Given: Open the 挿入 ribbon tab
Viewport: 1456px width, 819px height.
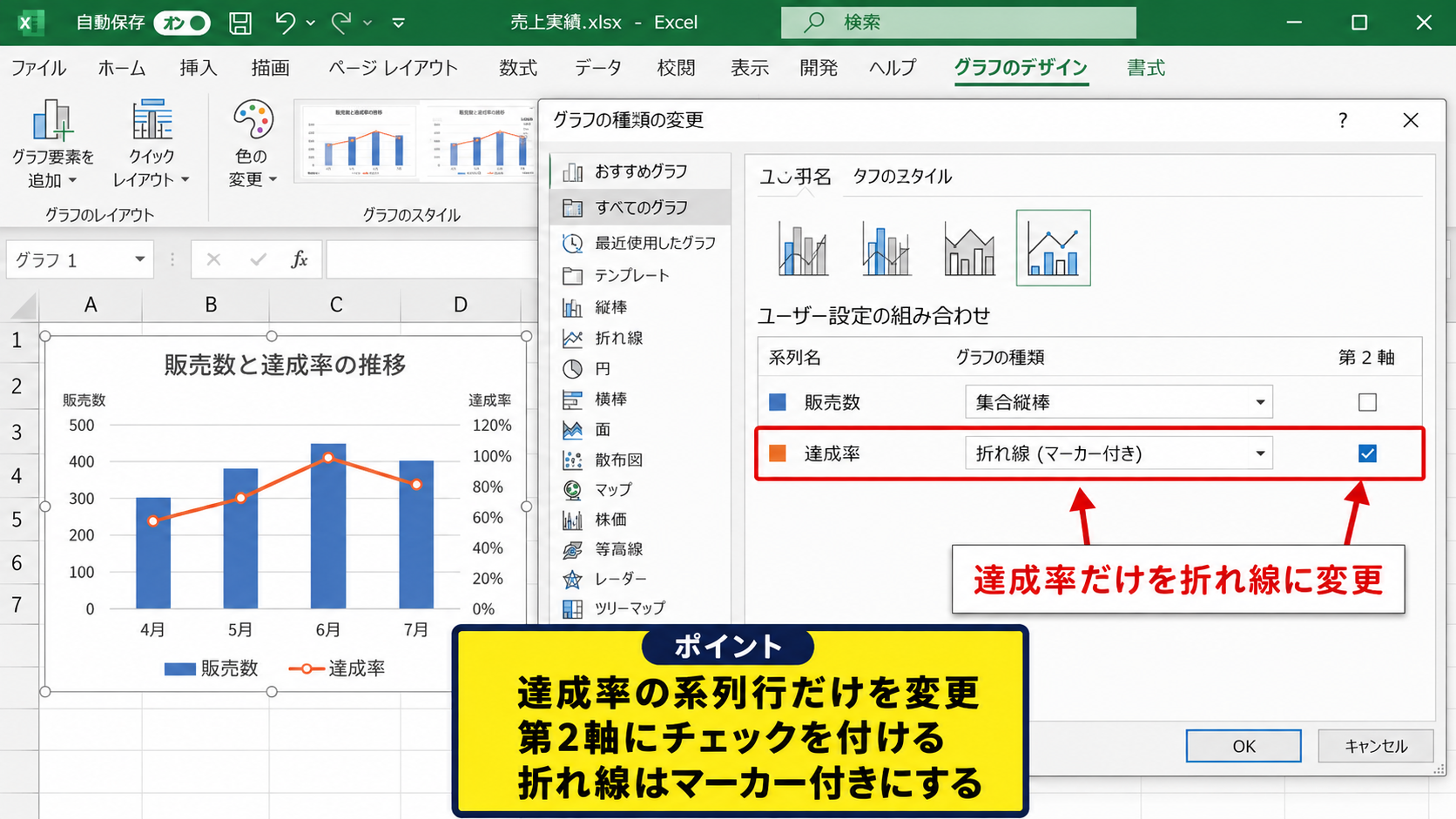Looking at the screenshot, I should pyautogui.click(x=199, y=68).
